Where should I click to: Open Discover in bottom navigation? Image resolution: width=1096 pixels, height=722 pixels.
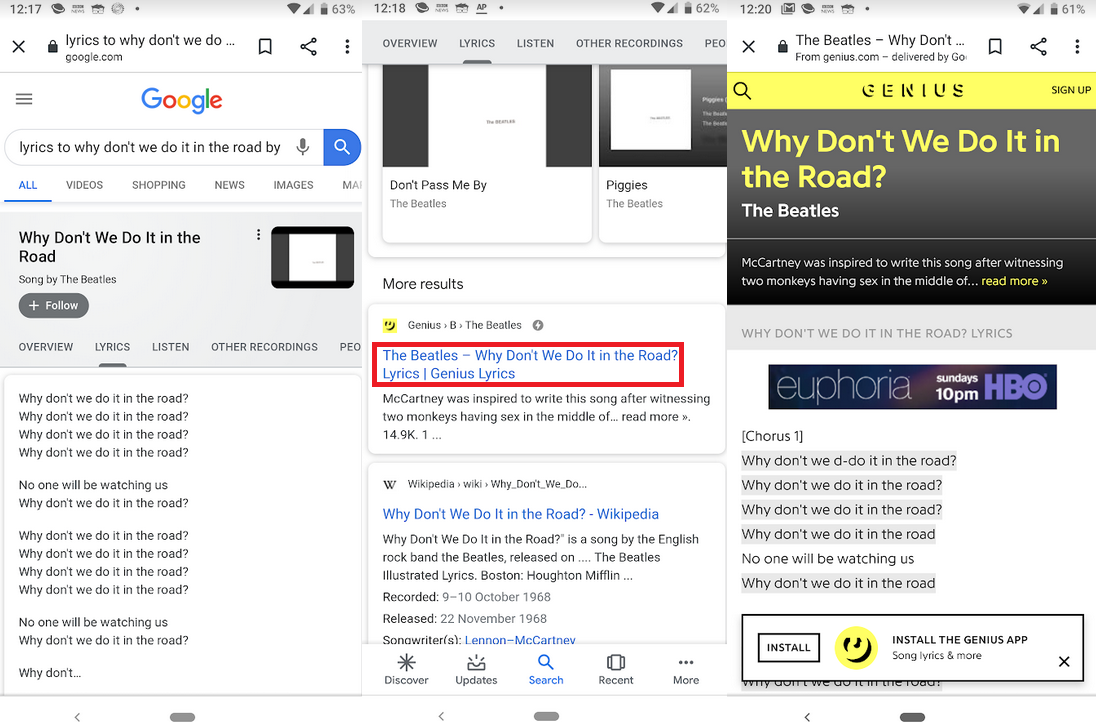(406, 670)
